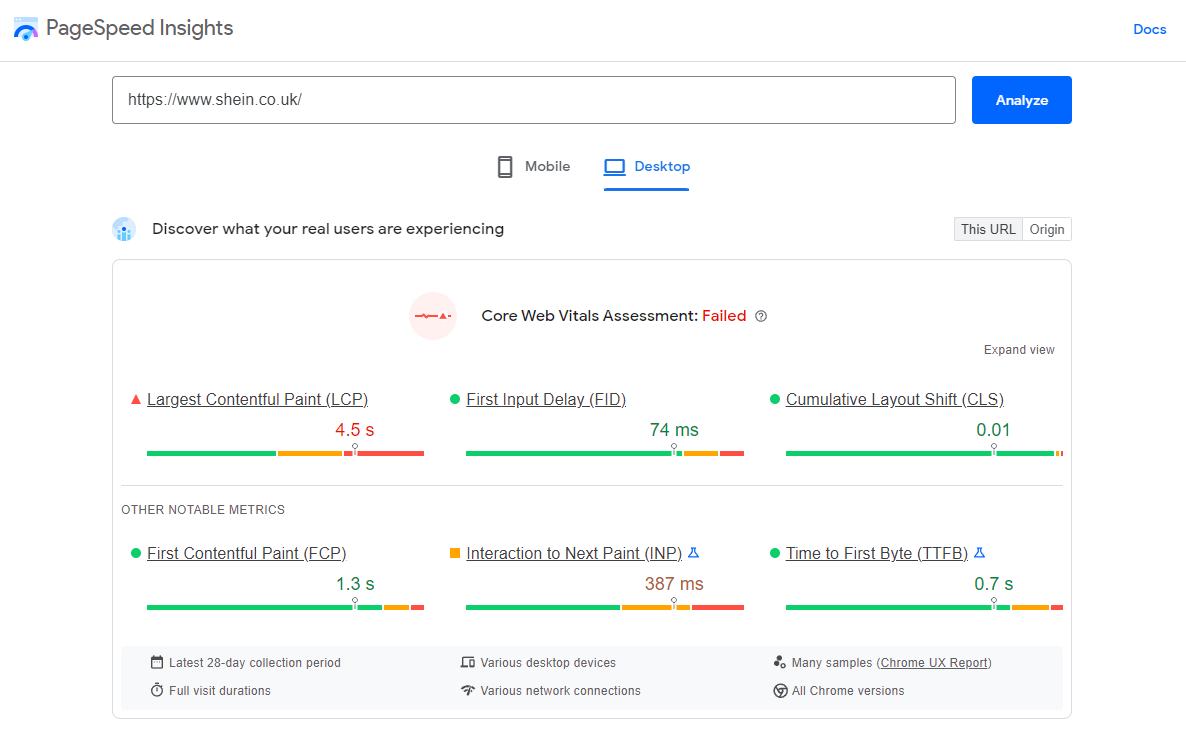Select the Desktop results tab
The width and height of the screenshot is (1186, 736).
pos(647,167)
